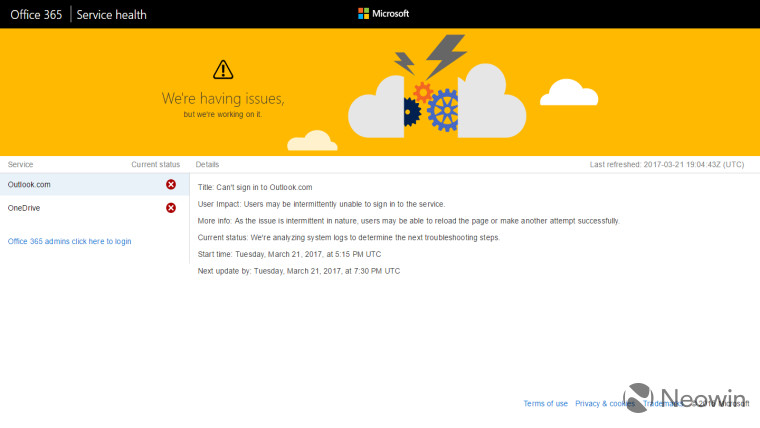The height and width of the screenshot is (428, 760).
Task: Click the warning triangle icon in banner
Action: pos(223,70)
